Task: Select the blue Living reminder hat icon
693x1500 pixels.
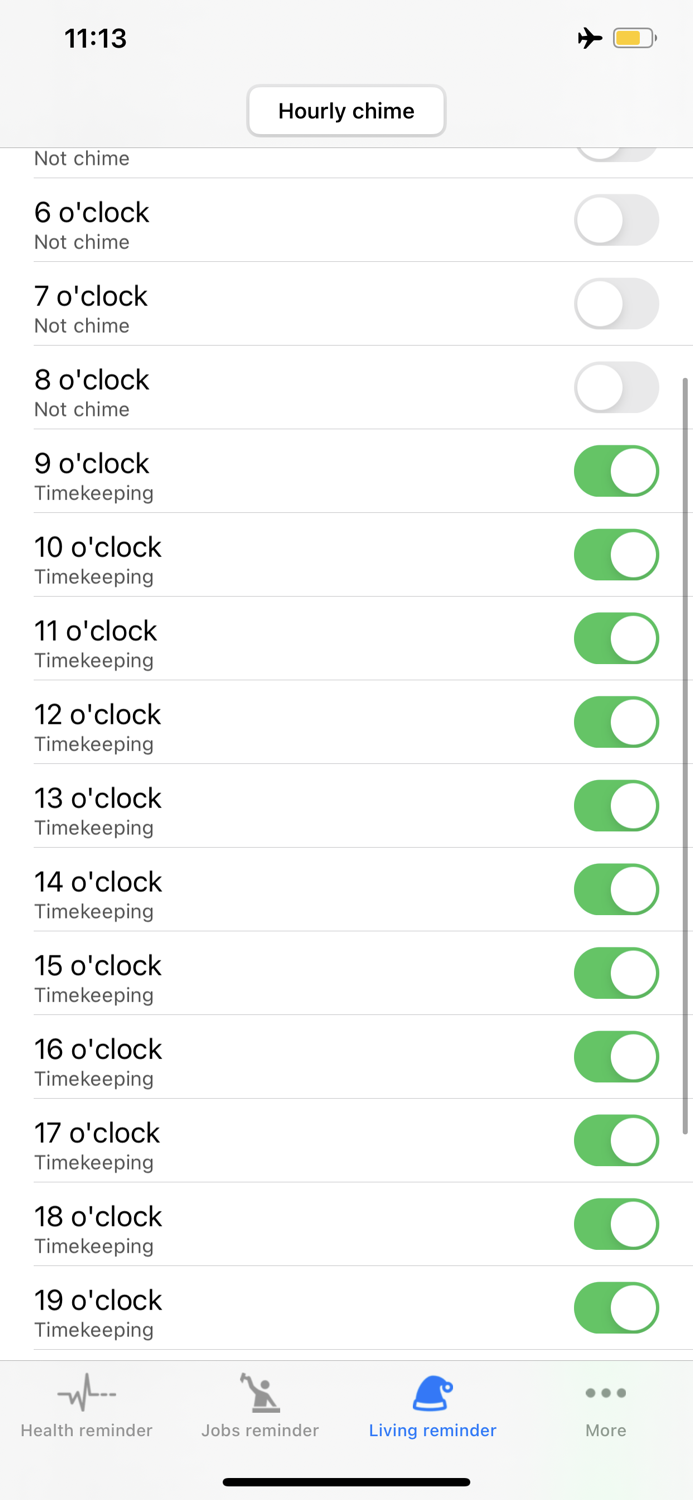Action: [432, 1391]
